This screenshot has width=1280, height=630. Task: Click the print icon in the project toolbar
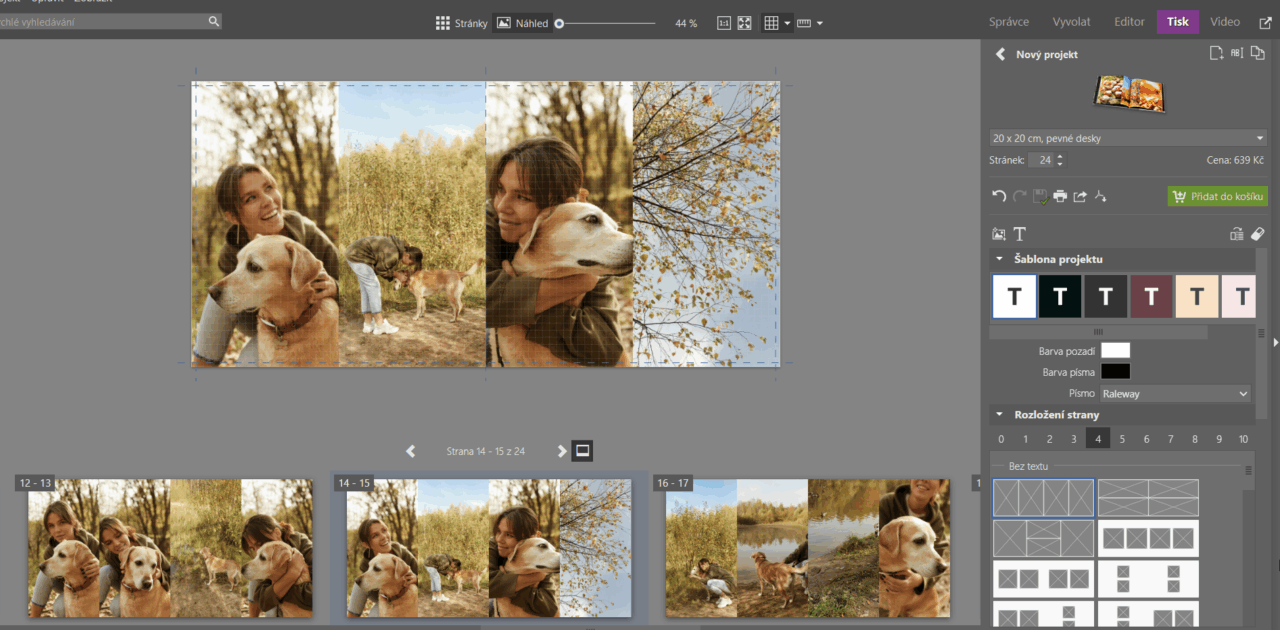pos(1060,196)
